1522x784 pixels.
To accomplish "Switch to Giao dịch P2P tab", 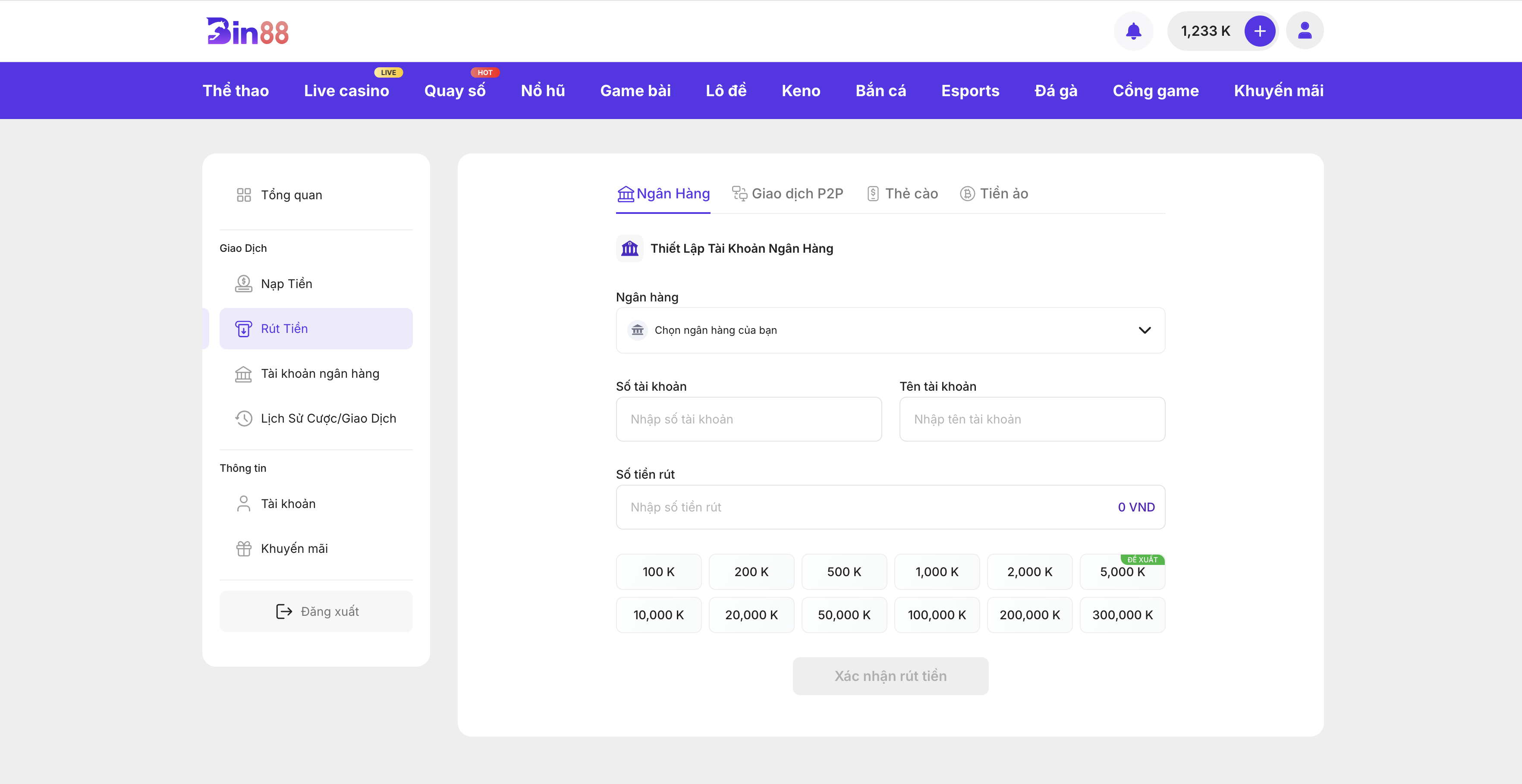I will point(788,194).
